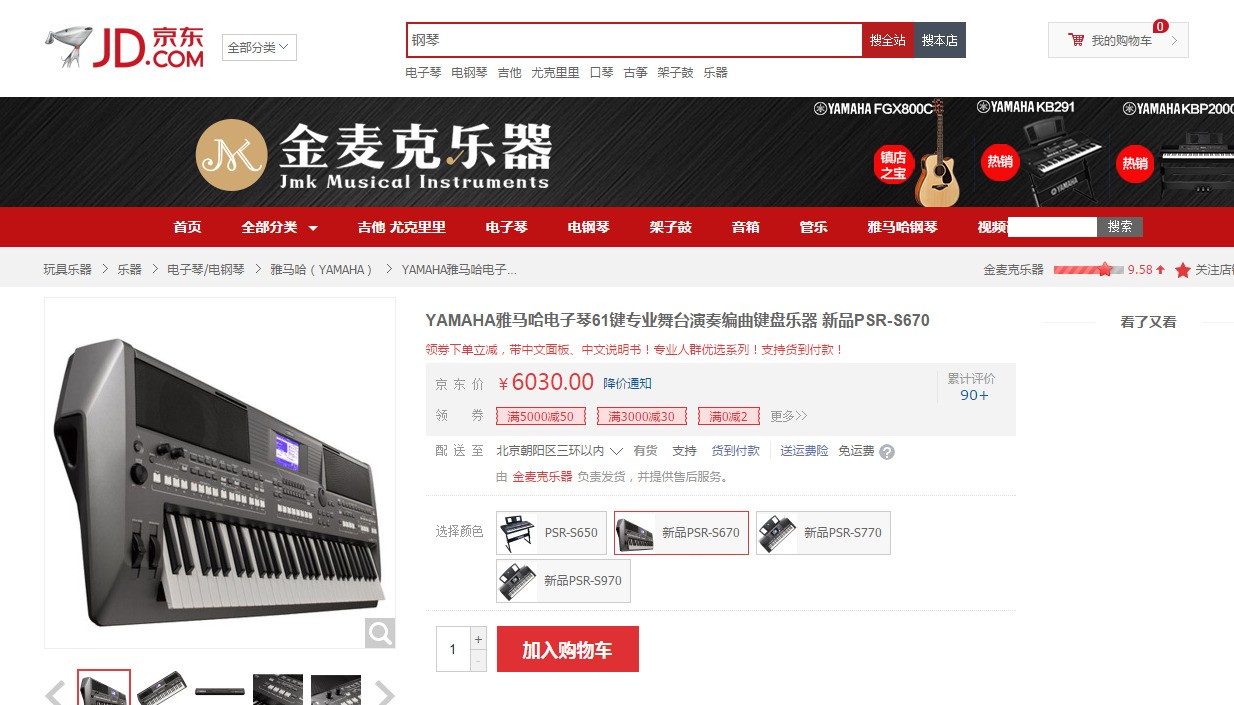Viewport: 1234px width, 705px height.
Task: Add item with 加入购物车 button
Action: [567, 649]
